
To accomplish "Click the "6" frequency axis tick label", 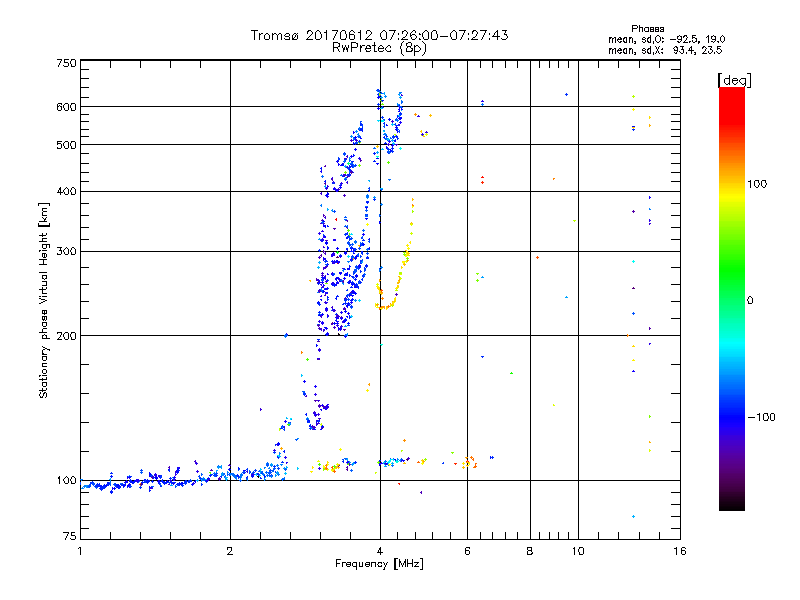I will pos(467,551).
